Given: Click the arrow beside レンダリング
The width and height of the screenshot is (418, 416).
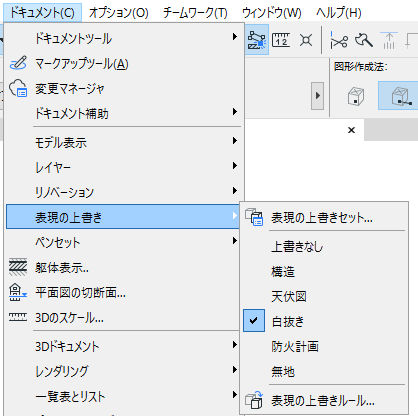Looking at the screenshot, I should (235, 370).
